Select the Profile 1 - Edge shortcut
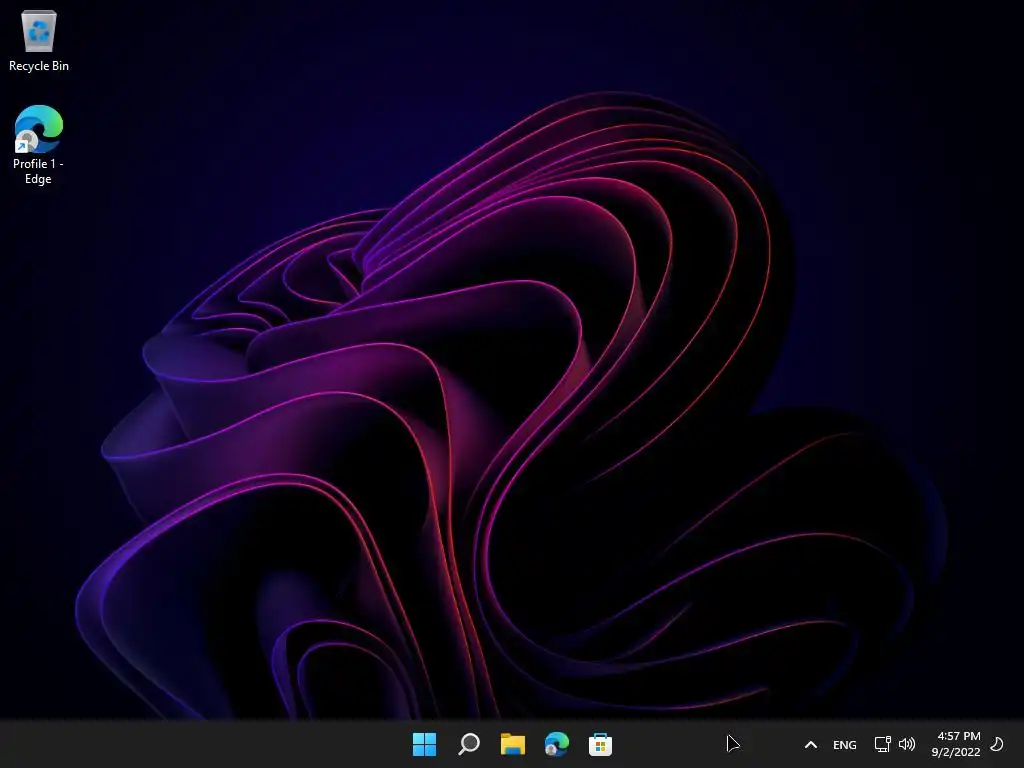This screenshot has height=768, width=1024. [x=39, y=145]
